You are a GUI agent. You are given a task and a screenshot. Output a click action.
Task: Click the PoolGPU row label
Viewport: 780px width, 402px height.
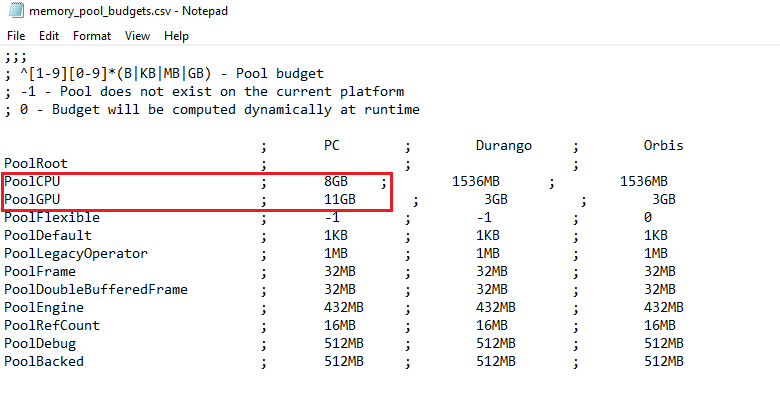pos(32,199)
